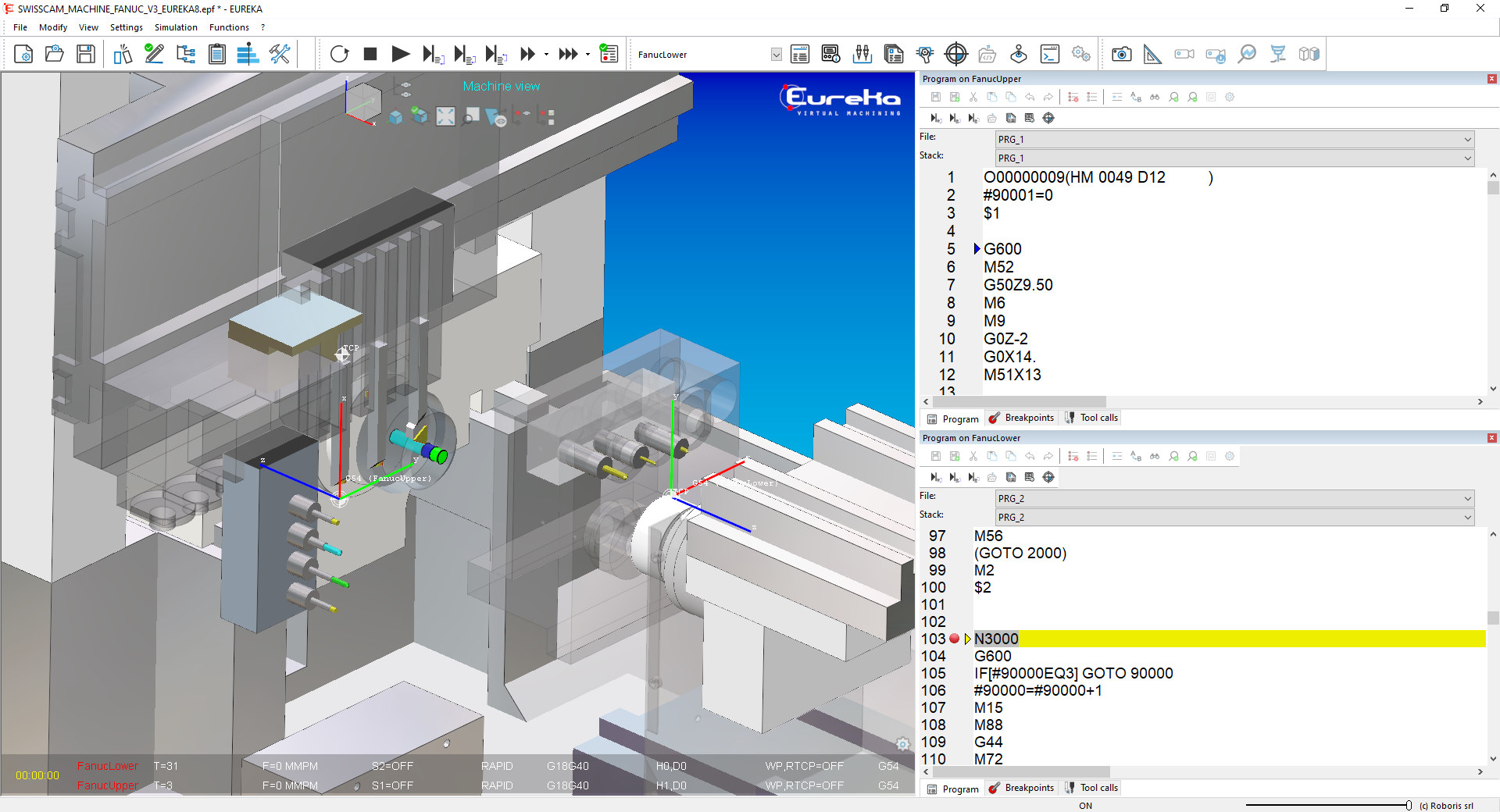Save project with the floppy disk icon

pyautogui.click(x=86, y=54)
